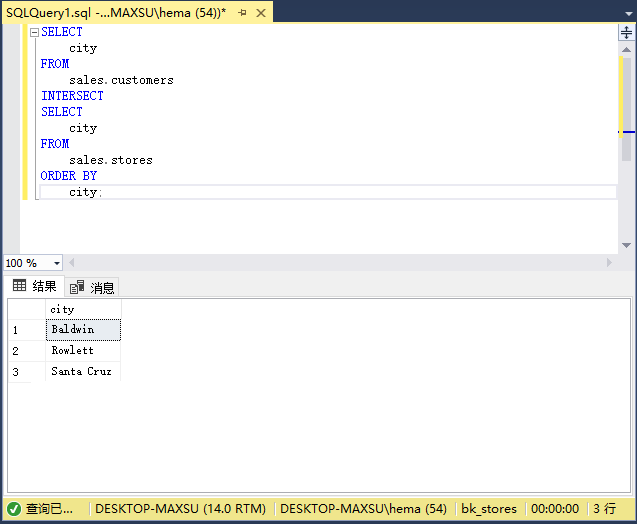This screenshot has width=637, height=524.
Task: Click the city column header
Action: 83,309
